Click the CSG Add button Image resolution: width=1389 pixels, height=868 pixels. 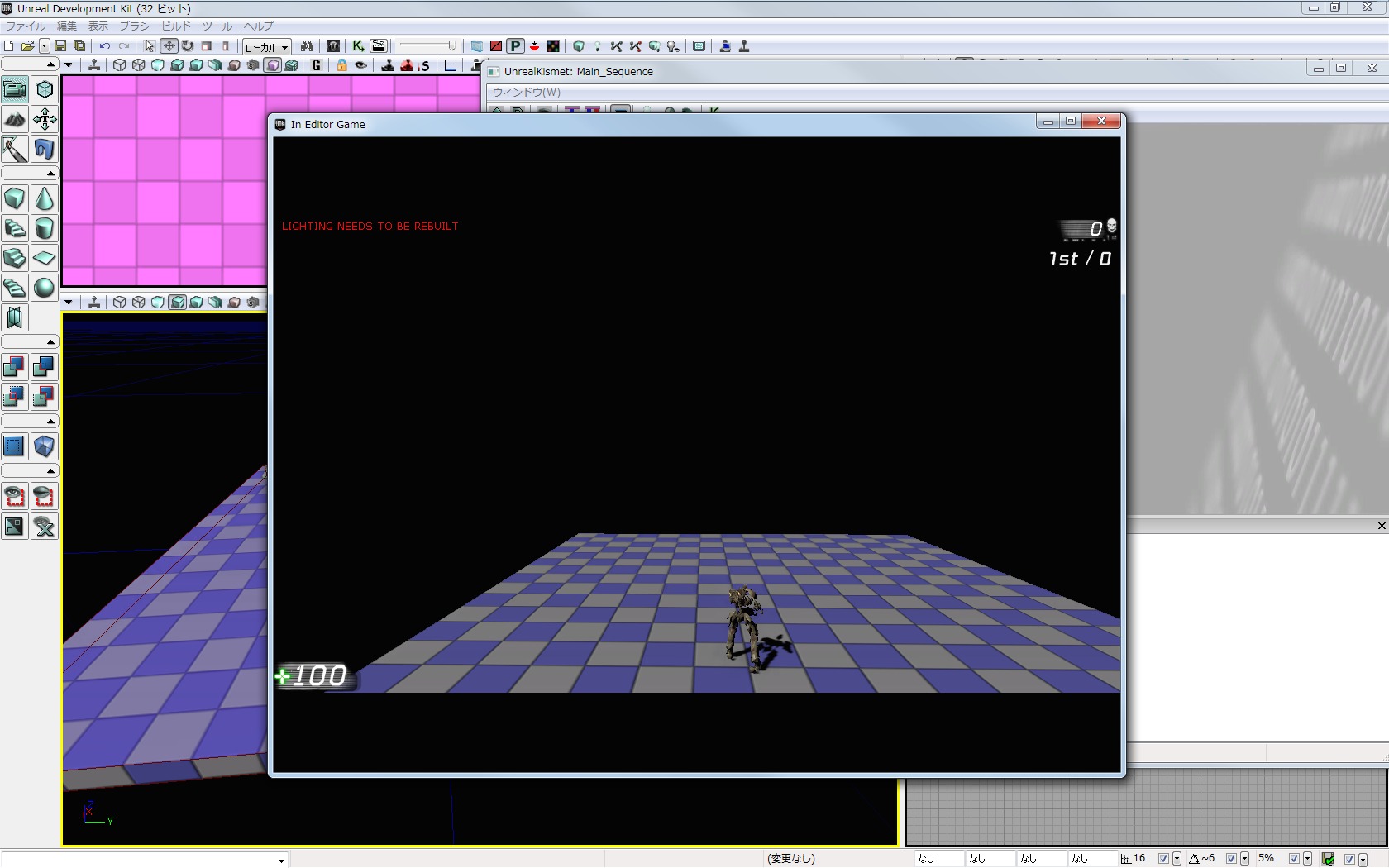click(x=15, y=367)
